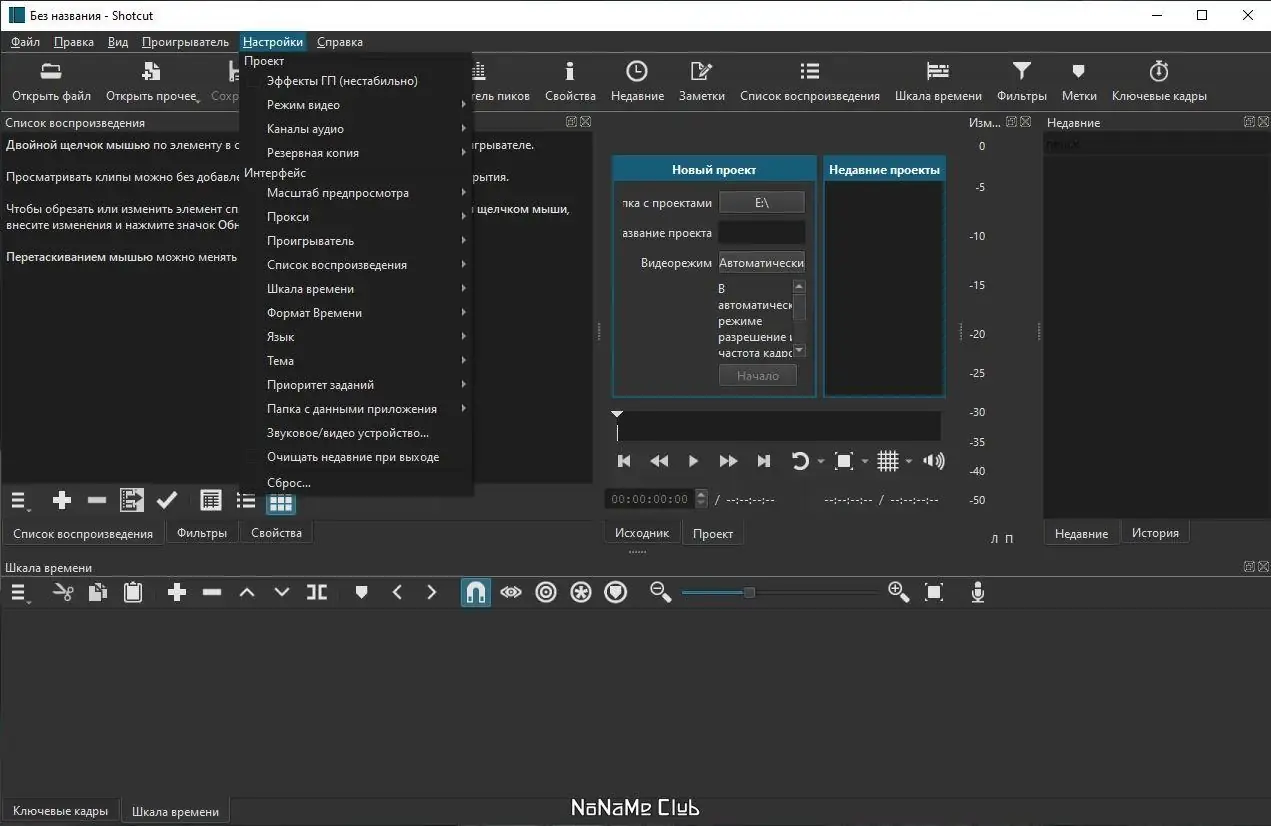This screenshot has width=1271, height=826.
Task: Expand the 'Язык' language submenu
Action: [280, 337]
